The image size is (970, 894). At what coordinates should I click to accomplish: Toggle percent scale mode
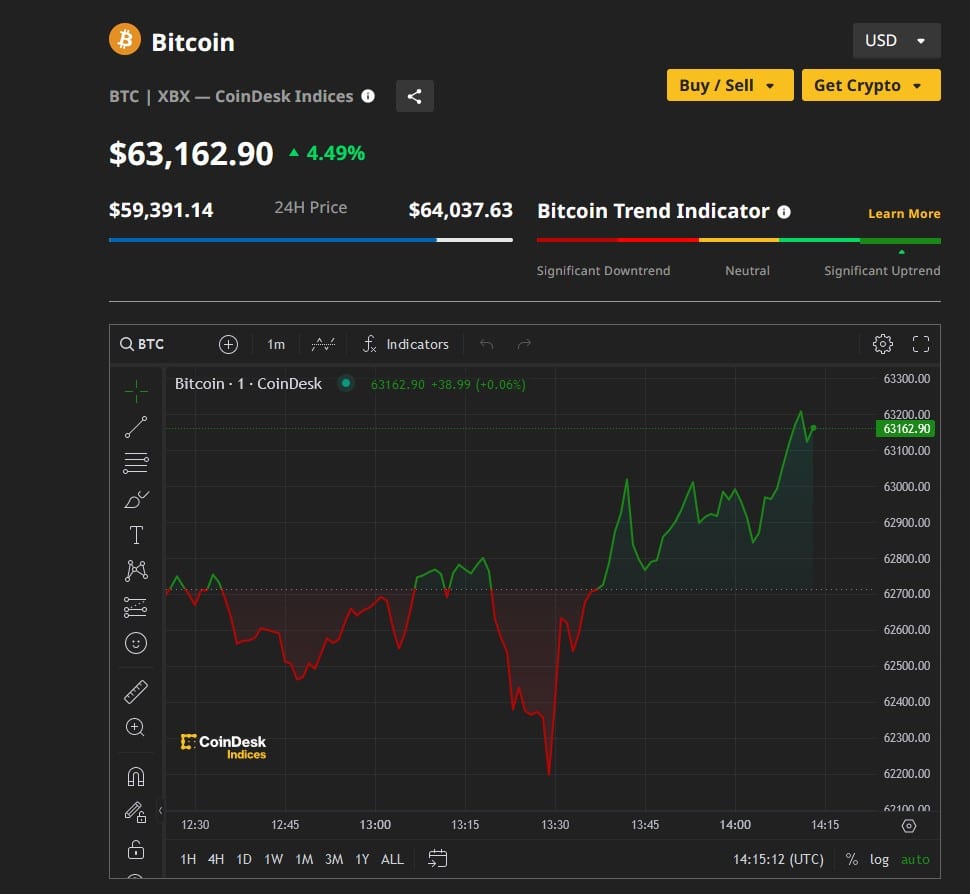click(x=852, y=859)
